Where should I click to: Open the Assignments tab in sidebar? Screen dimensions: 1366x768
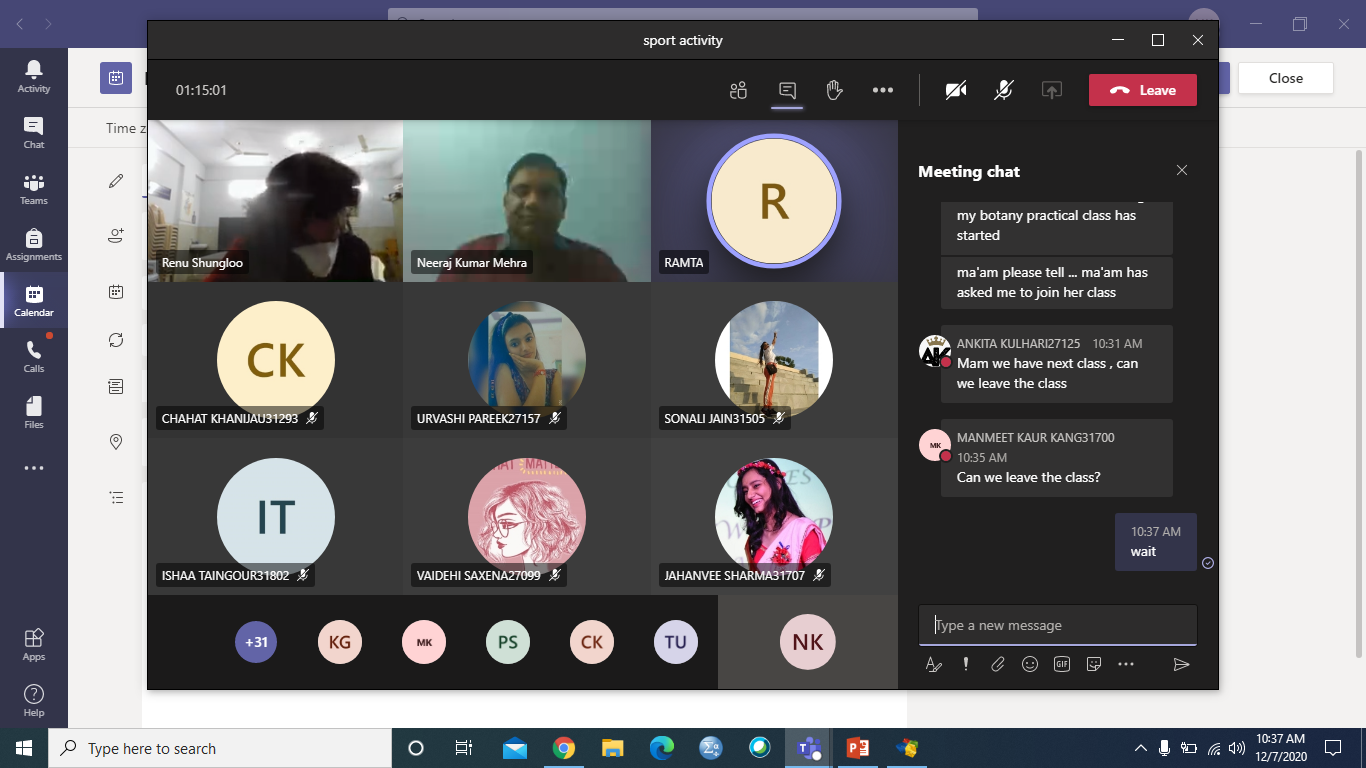click(34, 244)
